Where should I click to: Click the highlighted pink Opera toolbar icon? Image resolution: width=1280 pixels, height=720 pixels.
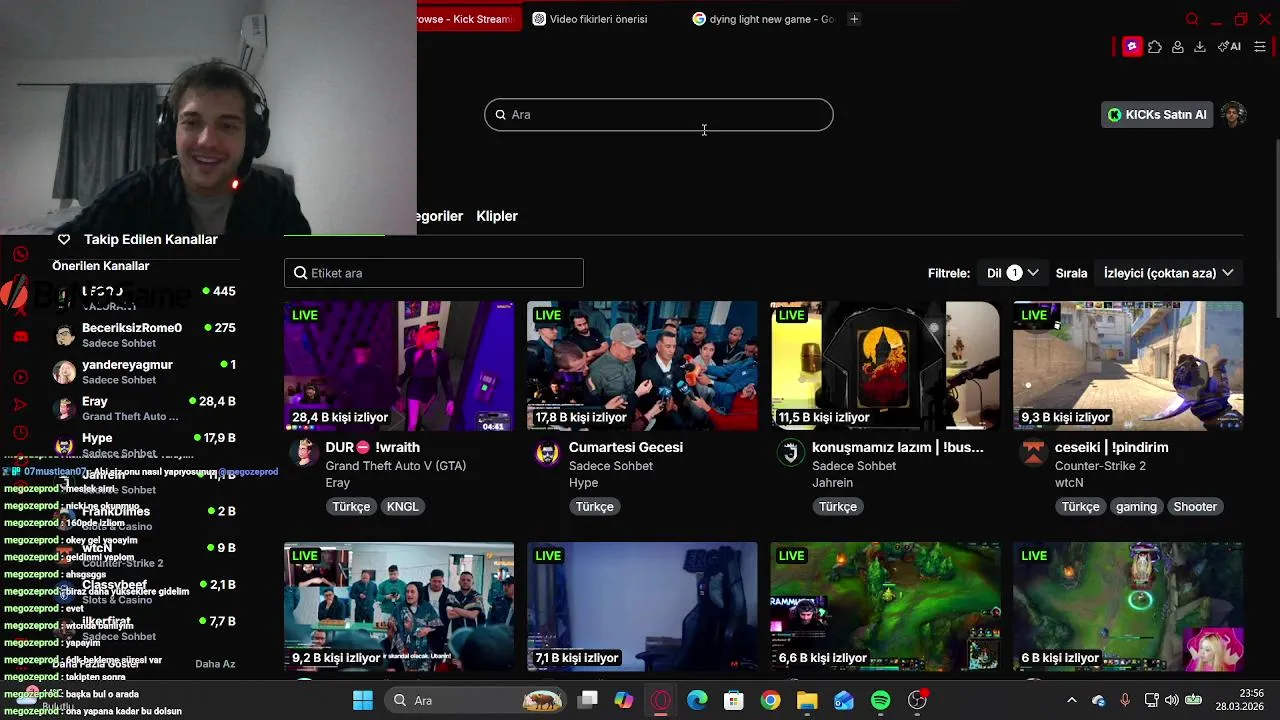click(1132, 47)
